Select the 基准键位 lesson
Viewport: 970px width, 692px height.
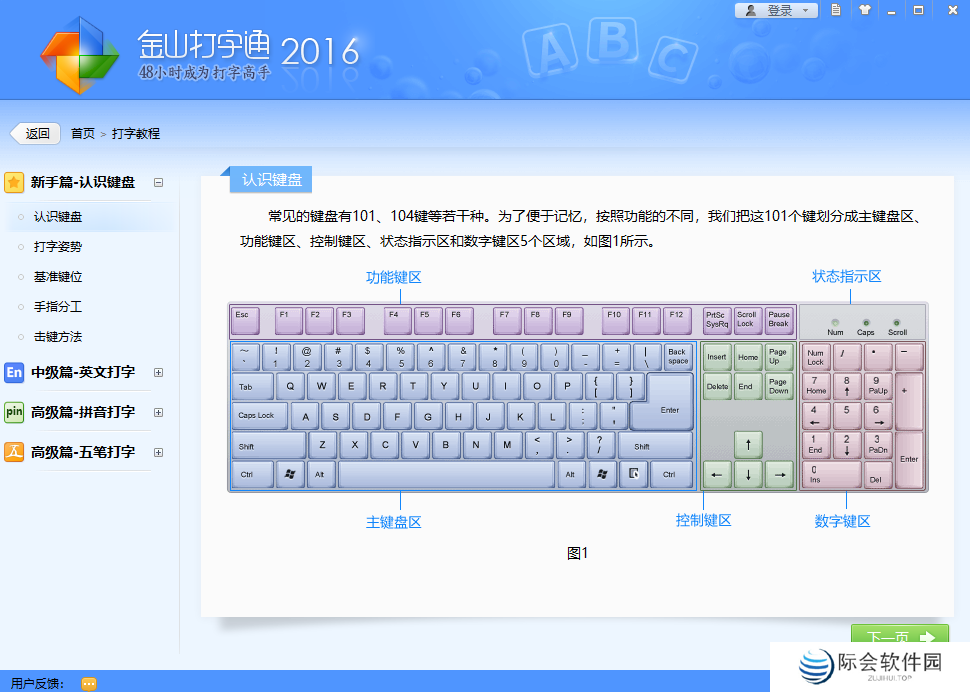coord(58,276)
